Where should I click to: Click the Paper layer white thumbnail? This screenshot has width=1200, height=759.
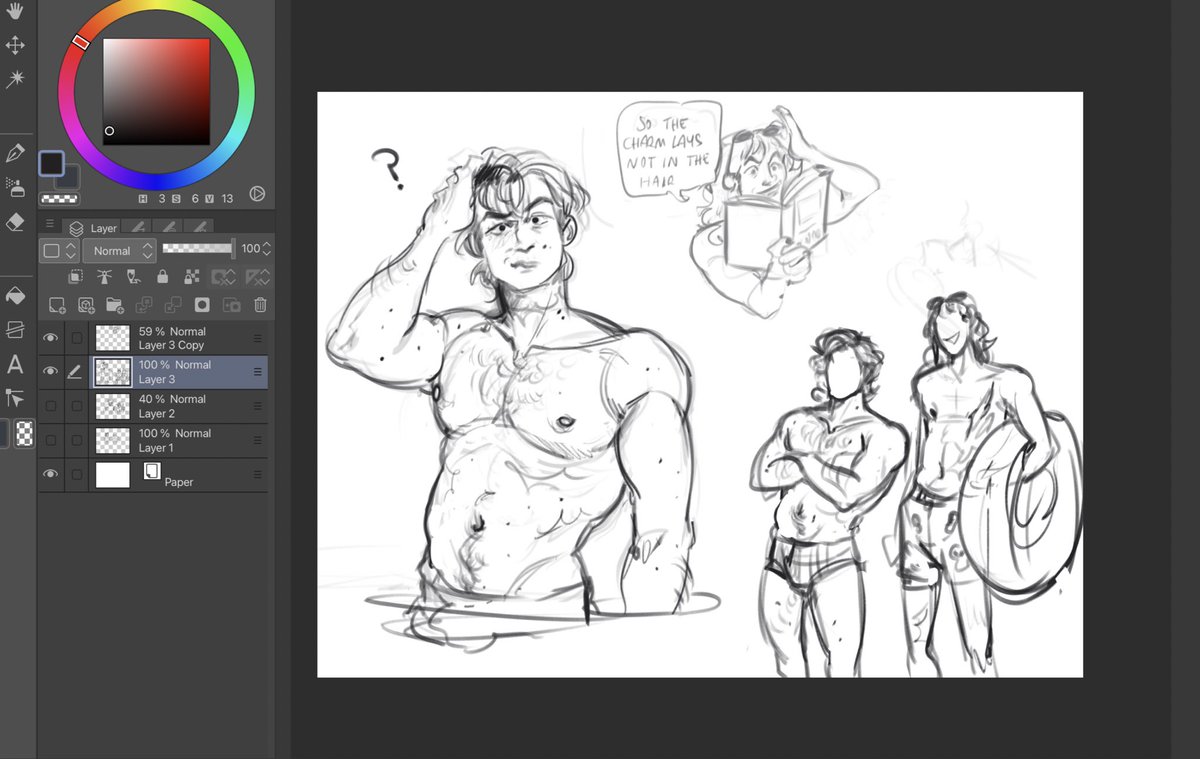113,474
